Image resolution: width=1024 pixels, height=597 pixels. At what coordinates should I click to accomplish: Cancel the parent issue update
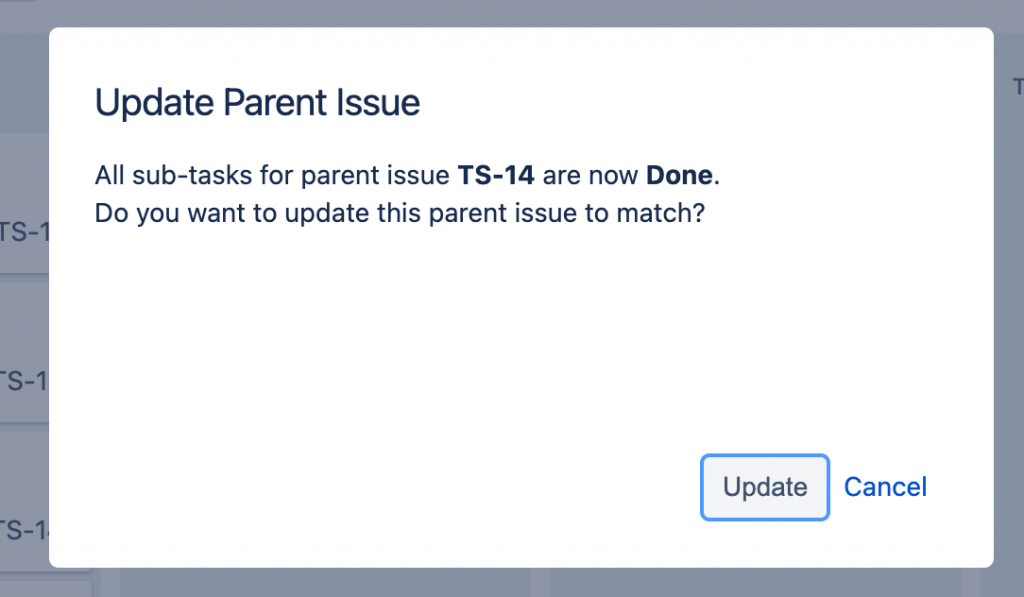pyautogui.click(x=885, y=487)
